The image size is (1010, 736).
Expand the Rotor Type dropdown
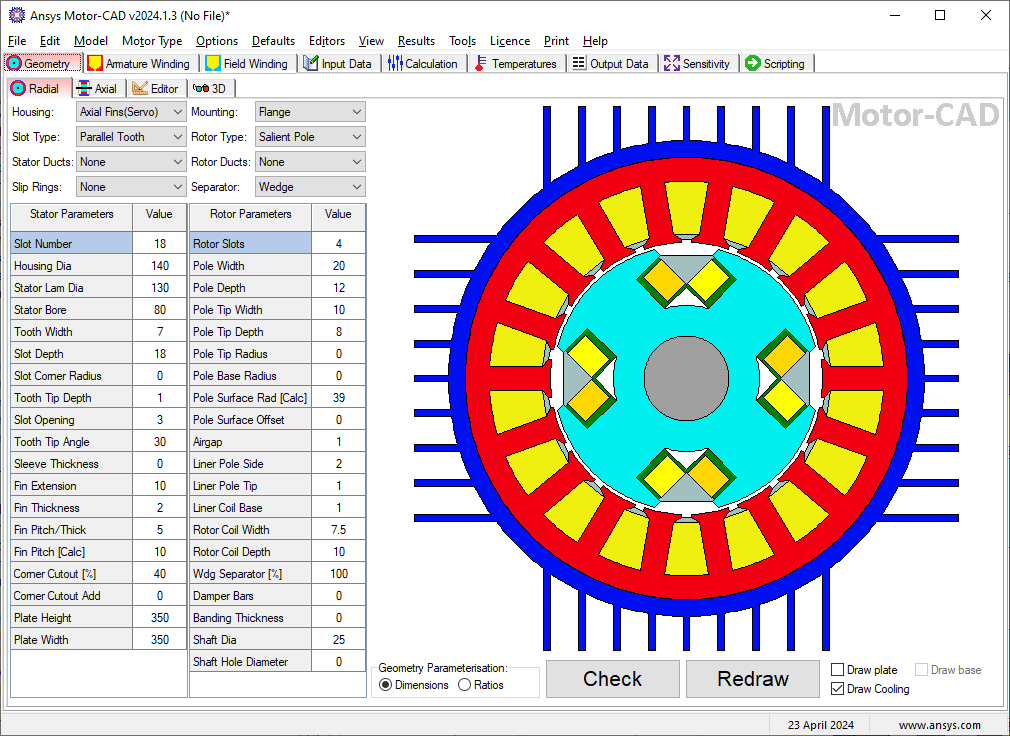[310, 137]
